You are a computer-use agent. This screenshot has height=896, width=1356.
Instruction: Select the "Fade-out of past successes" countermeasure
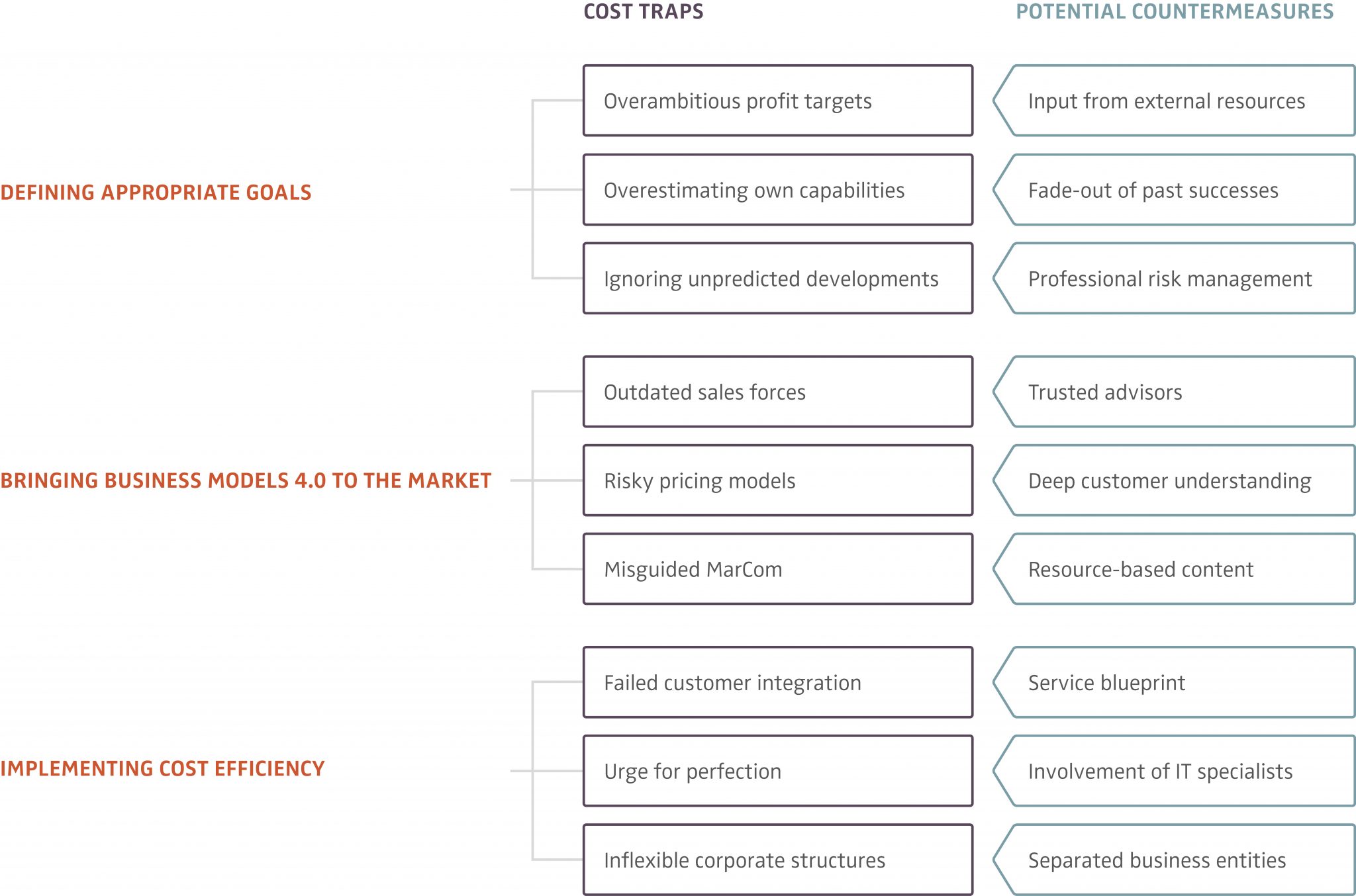[1175, 190]
